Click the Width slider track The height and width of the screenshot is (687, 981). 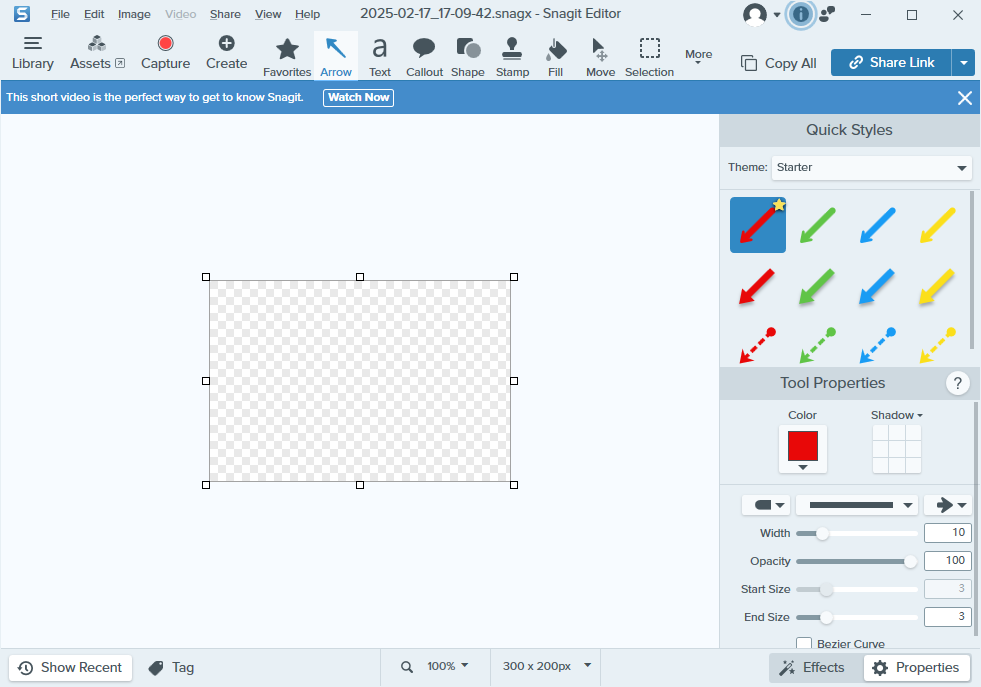(x=856, y=534)
